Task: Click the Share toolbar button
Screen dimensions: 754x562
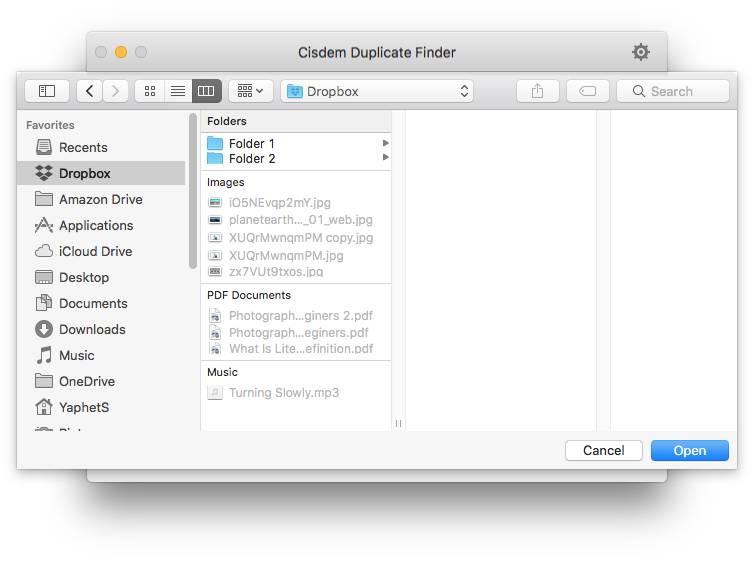Action: pyautogui.click(x=538, y=91)
